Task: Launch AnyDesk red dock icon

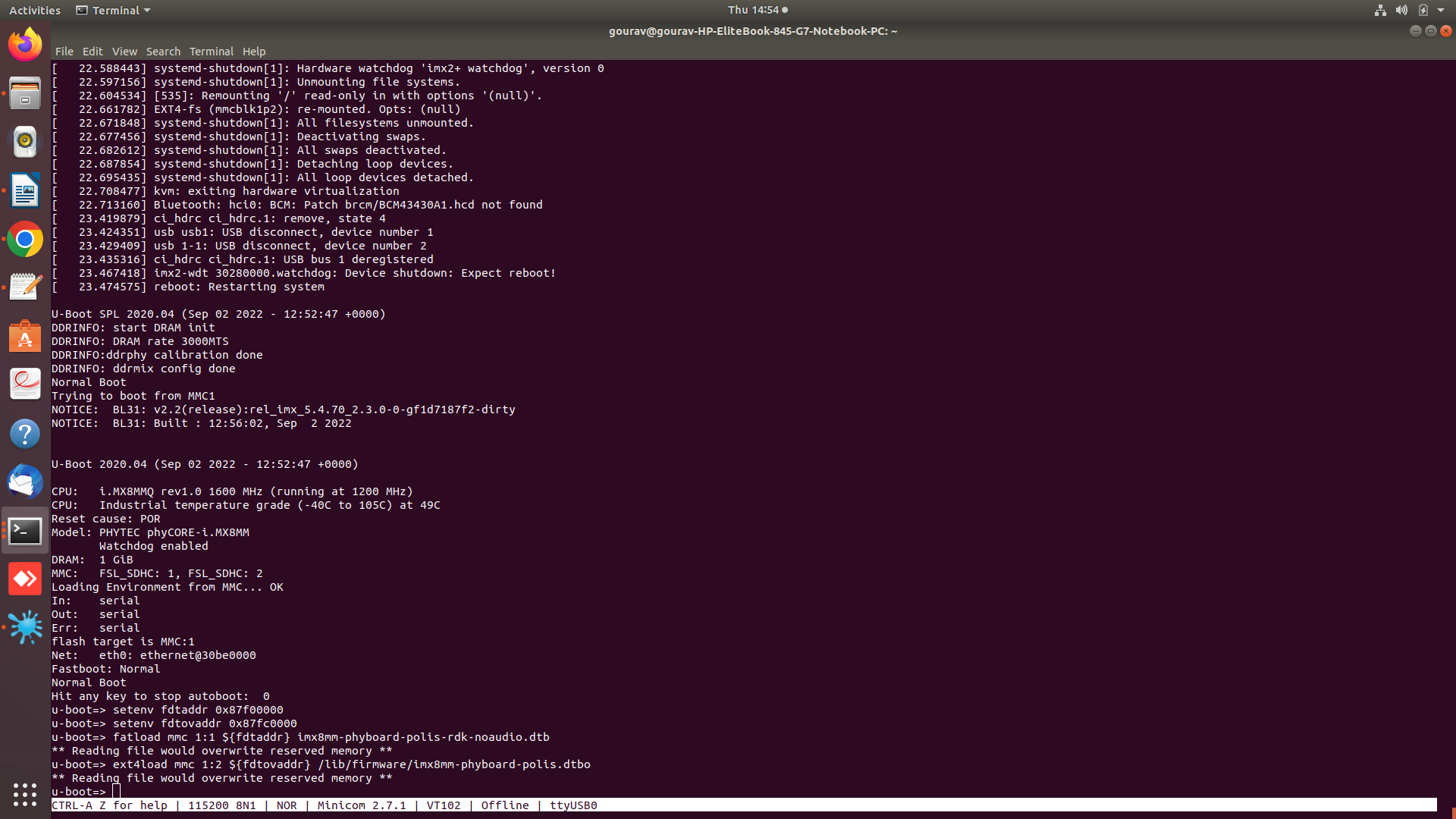Action: [25, 579]
